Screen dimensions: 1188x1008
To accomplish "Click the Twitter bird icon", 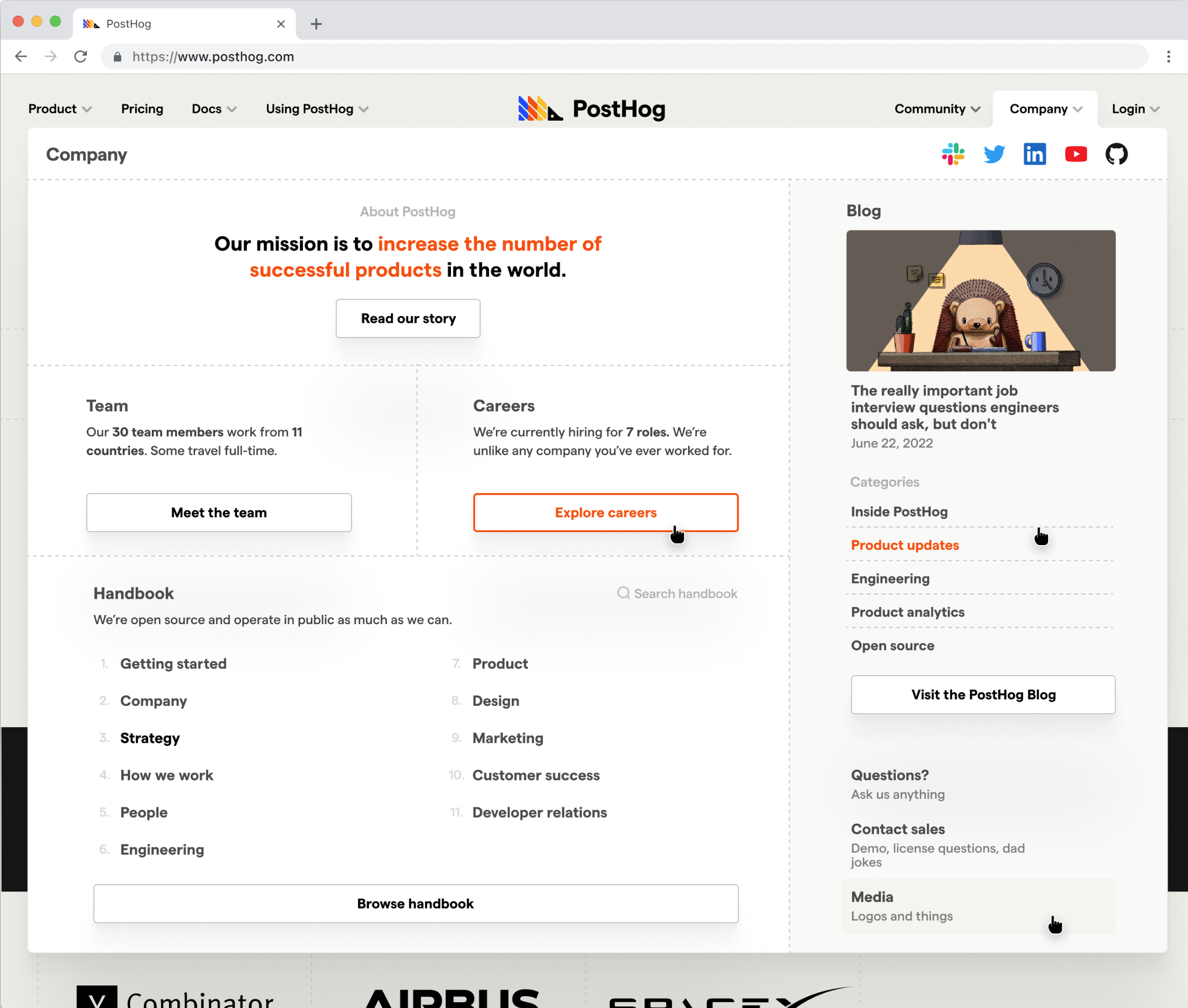I will click(x=993, y=154).
